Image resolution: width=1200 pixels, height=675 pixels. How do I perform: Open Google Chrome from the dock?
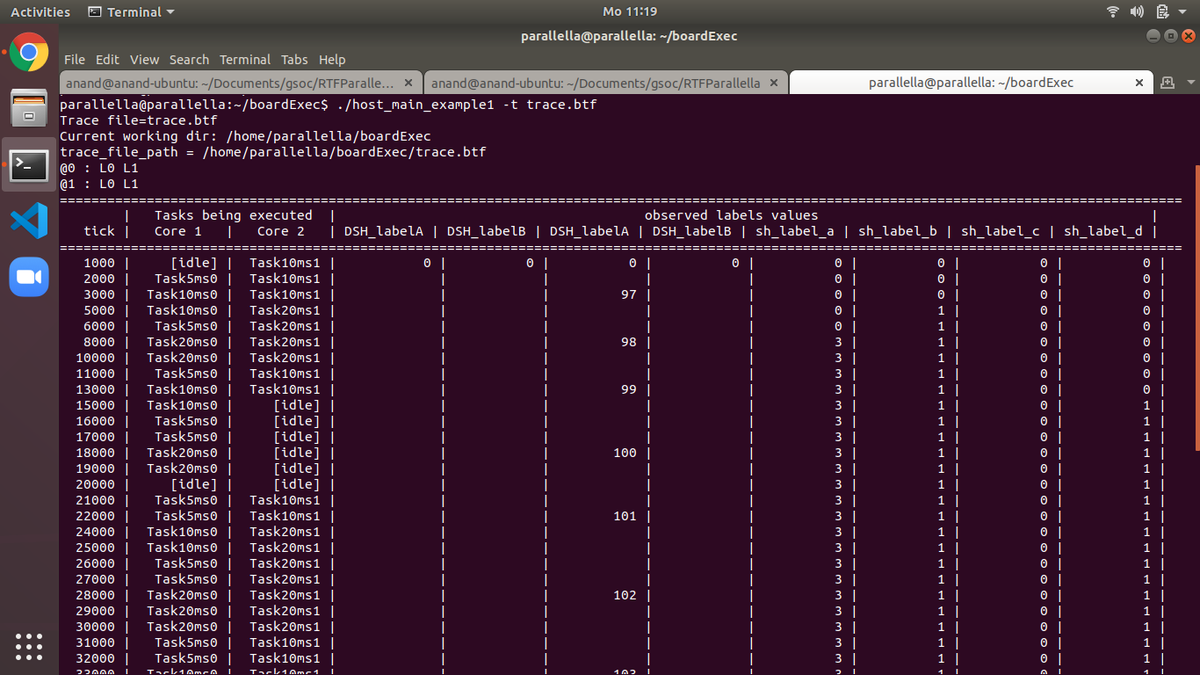tap(29, 53)
